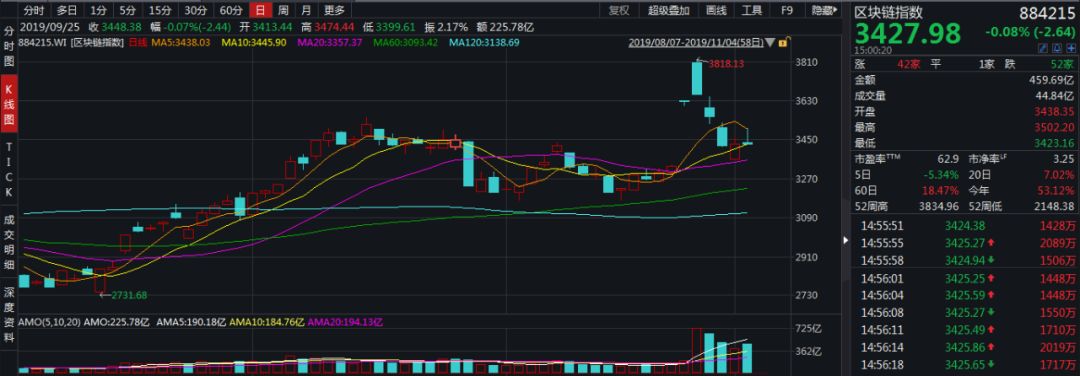Click the MA120:3138.69 indicator label
Viewport: 1080px width, 376px height.
484,43
